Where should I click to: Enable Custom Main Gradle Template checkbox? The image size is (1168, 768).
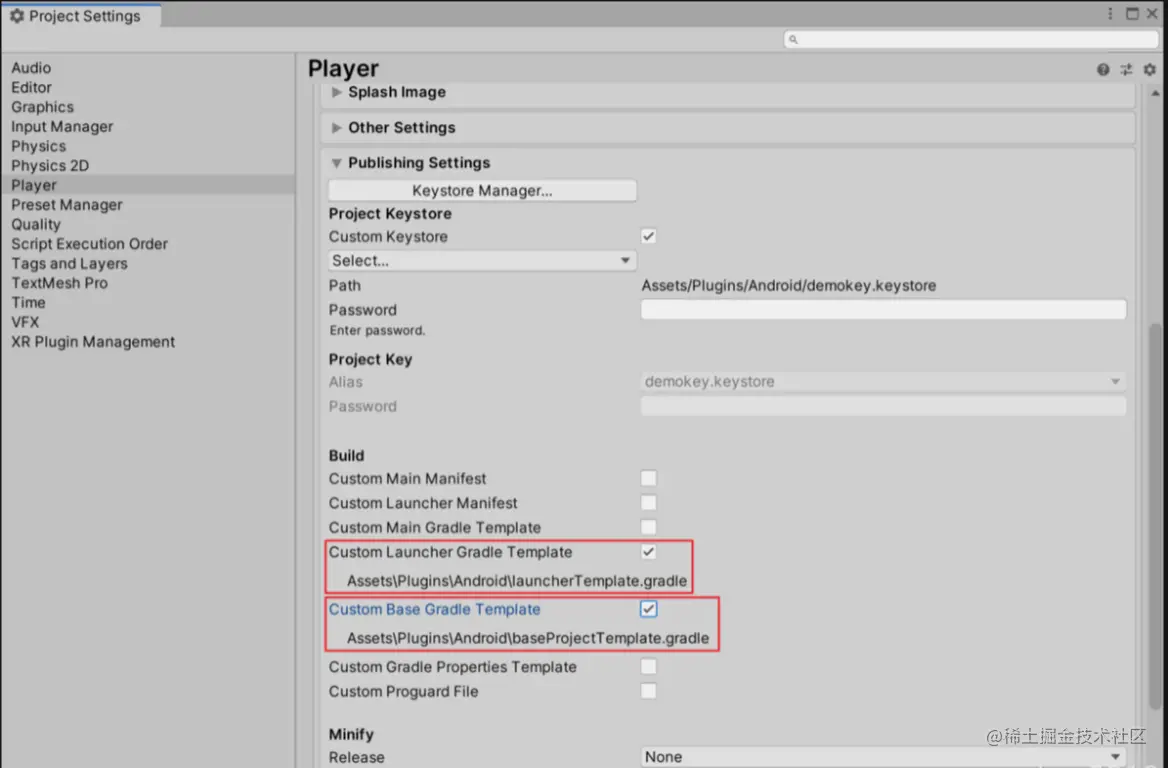click(x=649, y=527)
